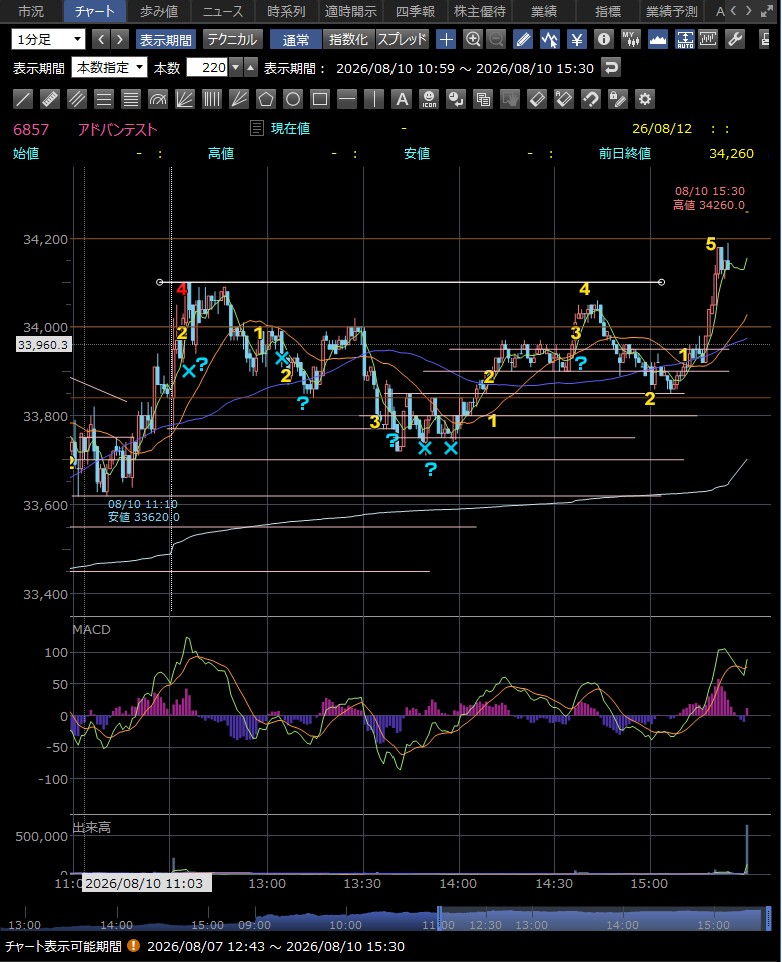Increase the bar count with up arrow
Viewport: 782px width, 962px height.
[250, 67]
